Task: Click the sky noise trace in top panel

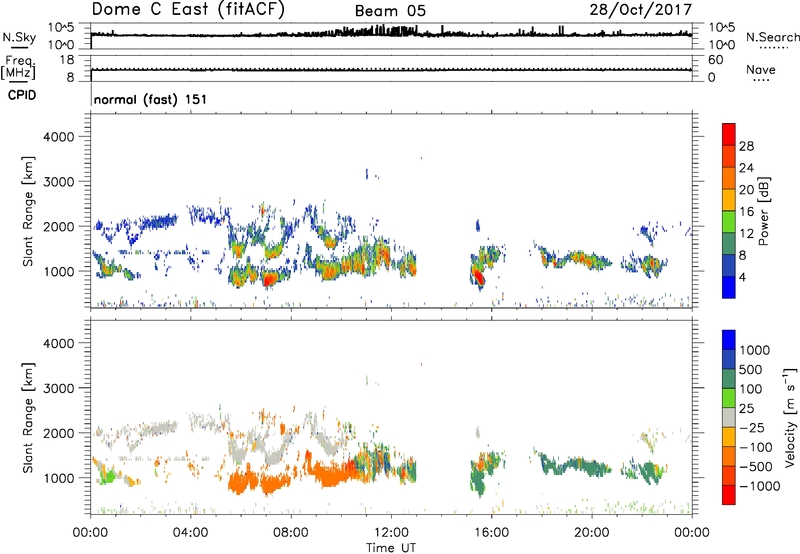Action: pos(391,34)
